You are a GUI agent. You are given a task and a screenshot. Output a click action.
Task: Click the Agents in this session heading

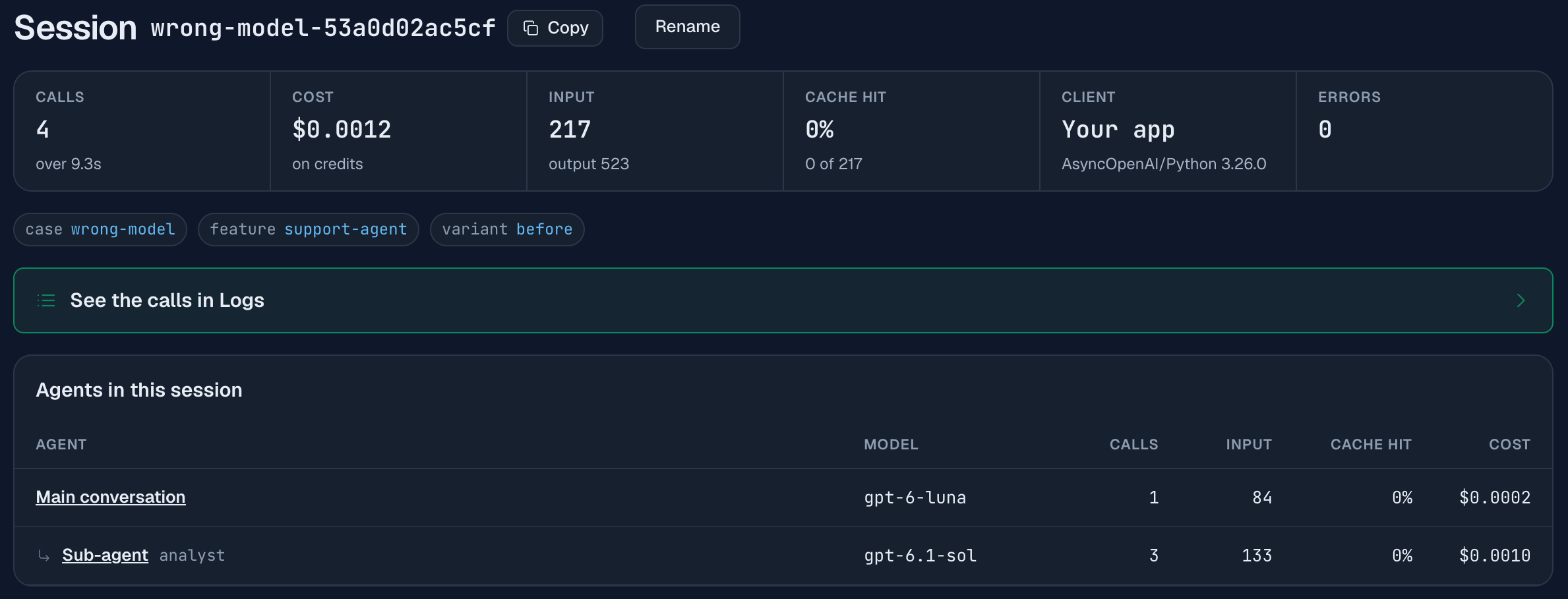[139, 390]
